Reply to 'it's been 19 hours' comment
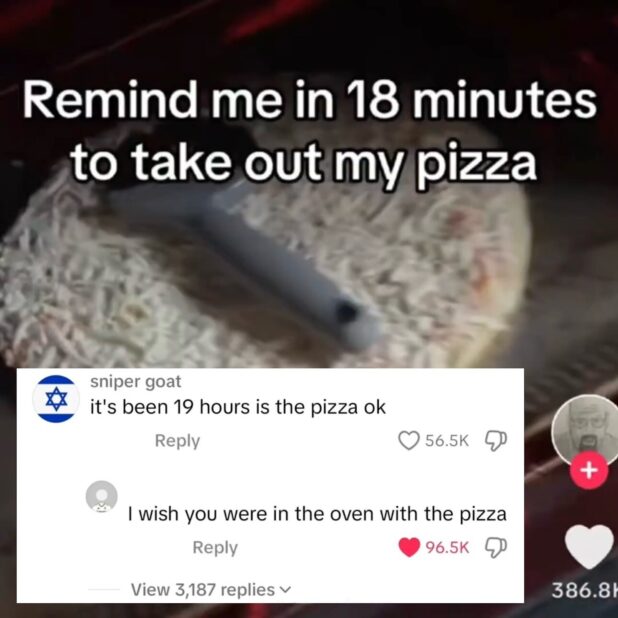Image resolution: width=618 pixels, height=618 pixels. [177, 441]
